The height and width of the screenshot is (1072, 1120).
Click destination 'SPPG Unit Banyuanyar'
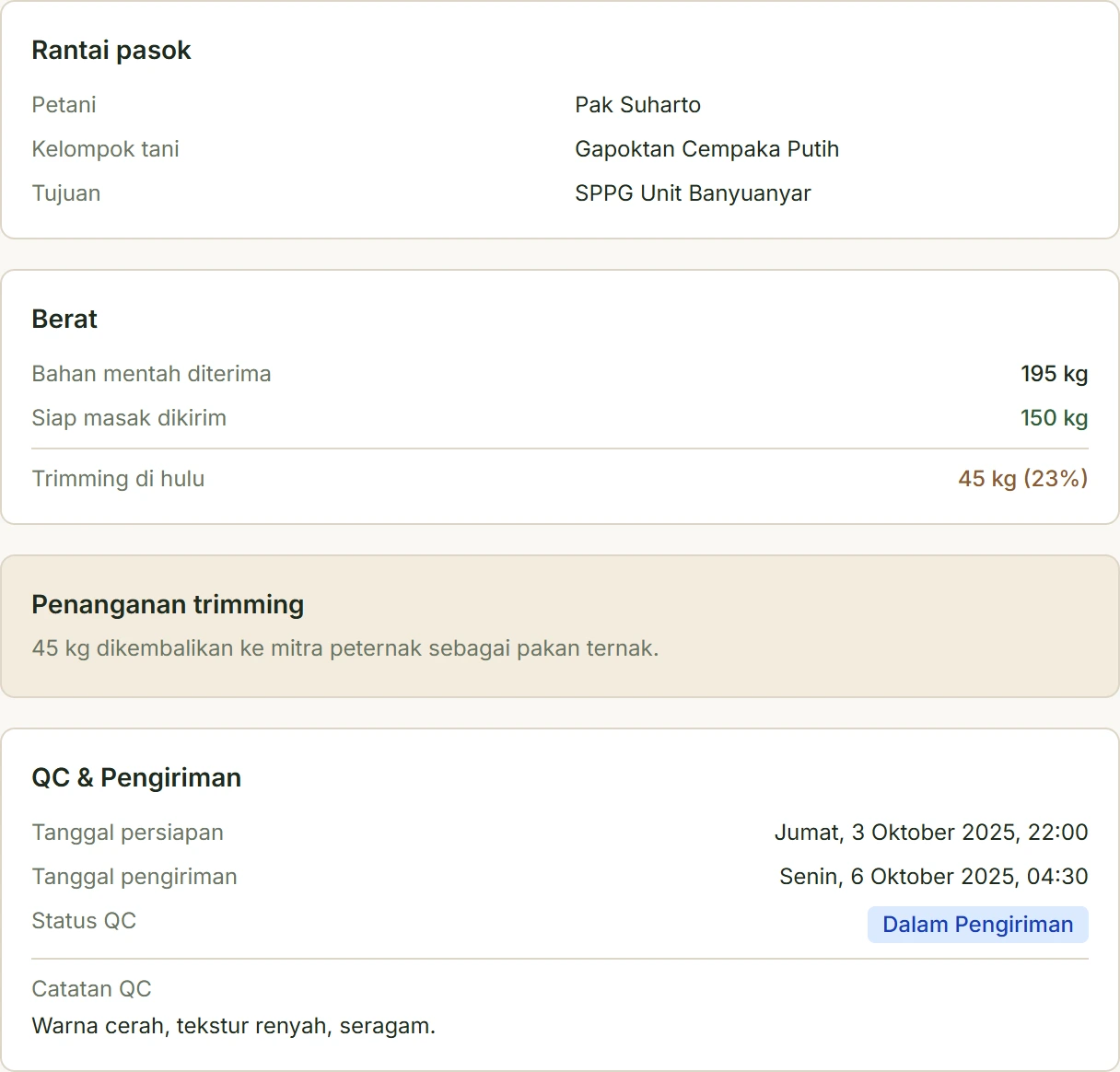(x=694, y=193)
